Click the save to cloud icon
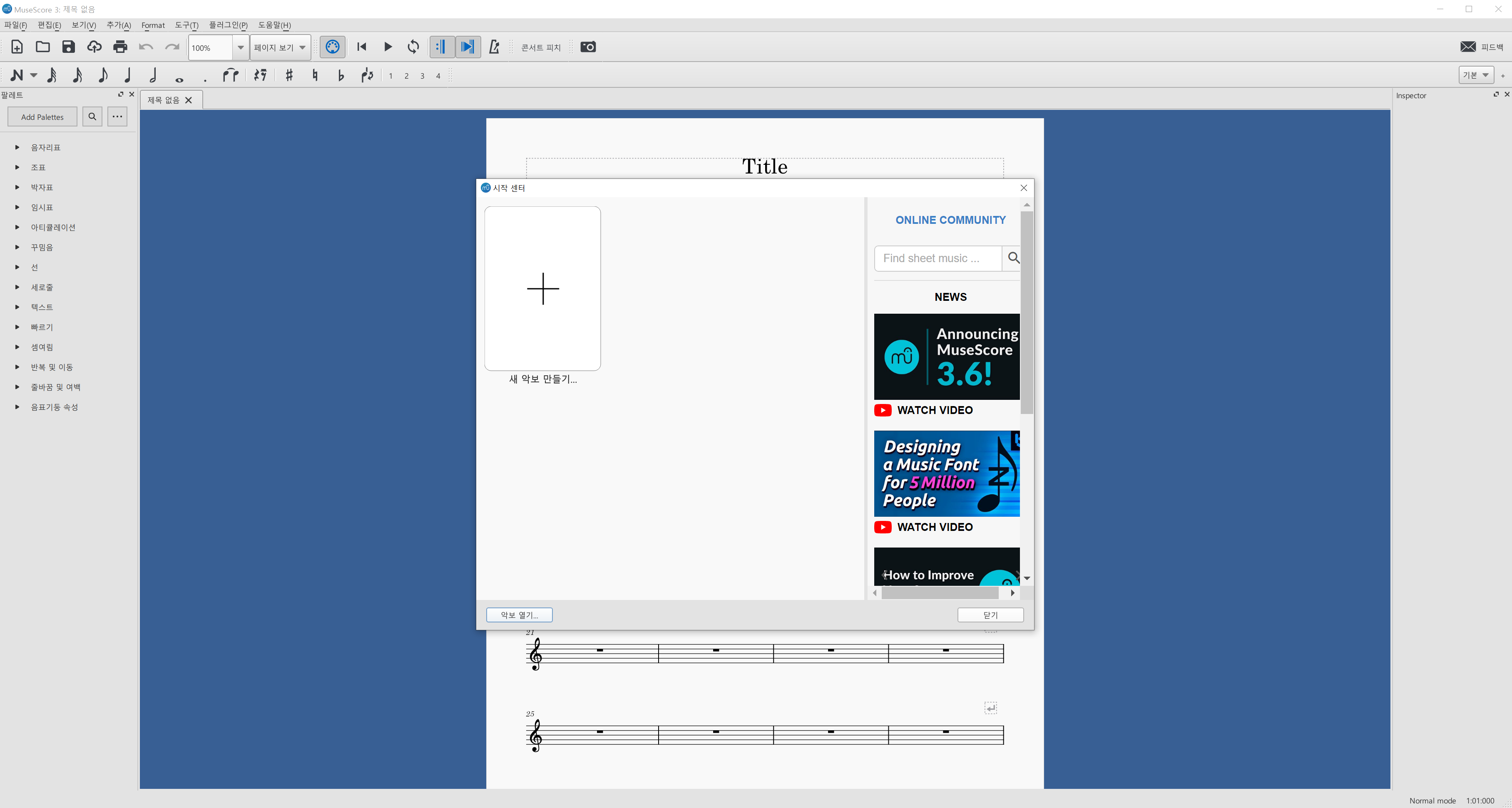The height and width of the screenshot is (808, 1512). 94,47
